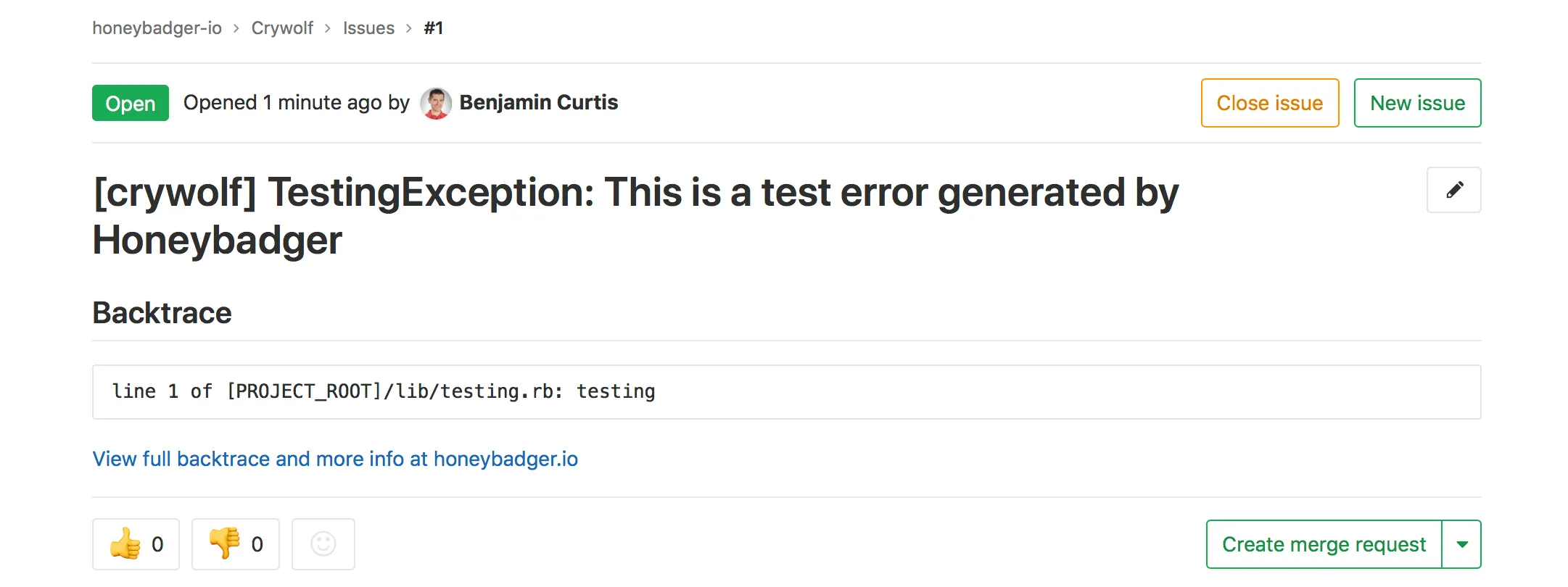Open the full backtrace at honeybadger.io
Image resolution: width=1568 pixels, height=587 pixels.
coord(335,459)
